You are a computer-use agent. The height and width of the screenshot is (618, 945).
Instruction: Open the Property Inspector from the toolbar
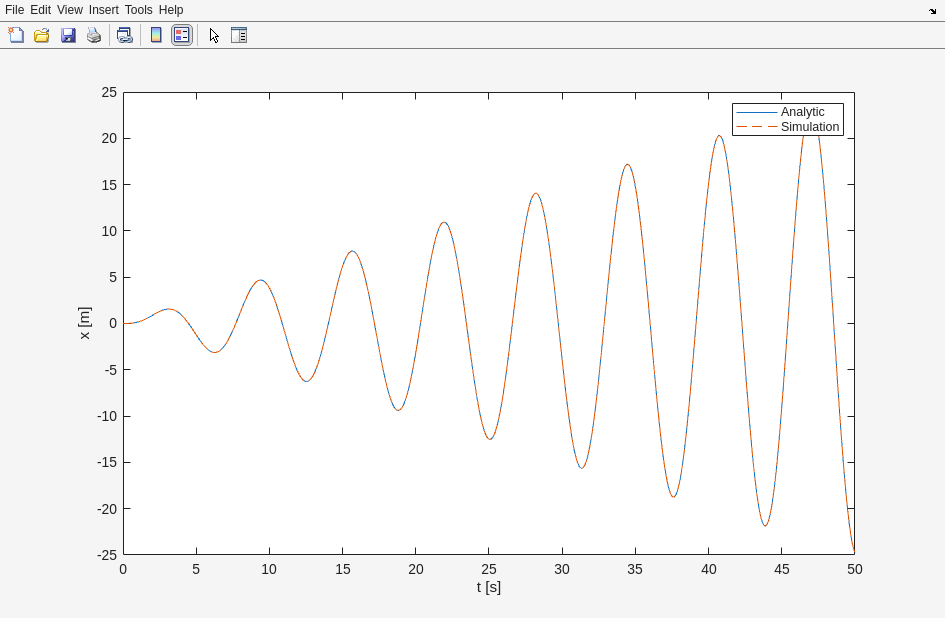(239, 35)
